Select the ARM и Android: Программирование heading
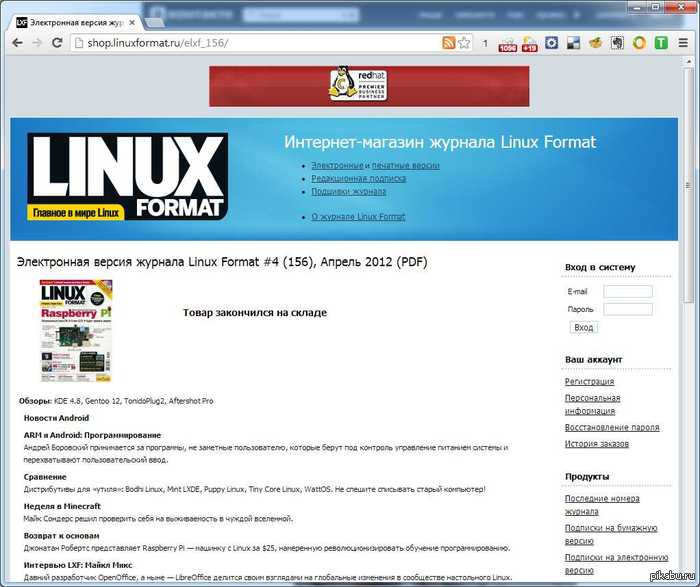Screen dimensions: 700x587 coord(92,435)
